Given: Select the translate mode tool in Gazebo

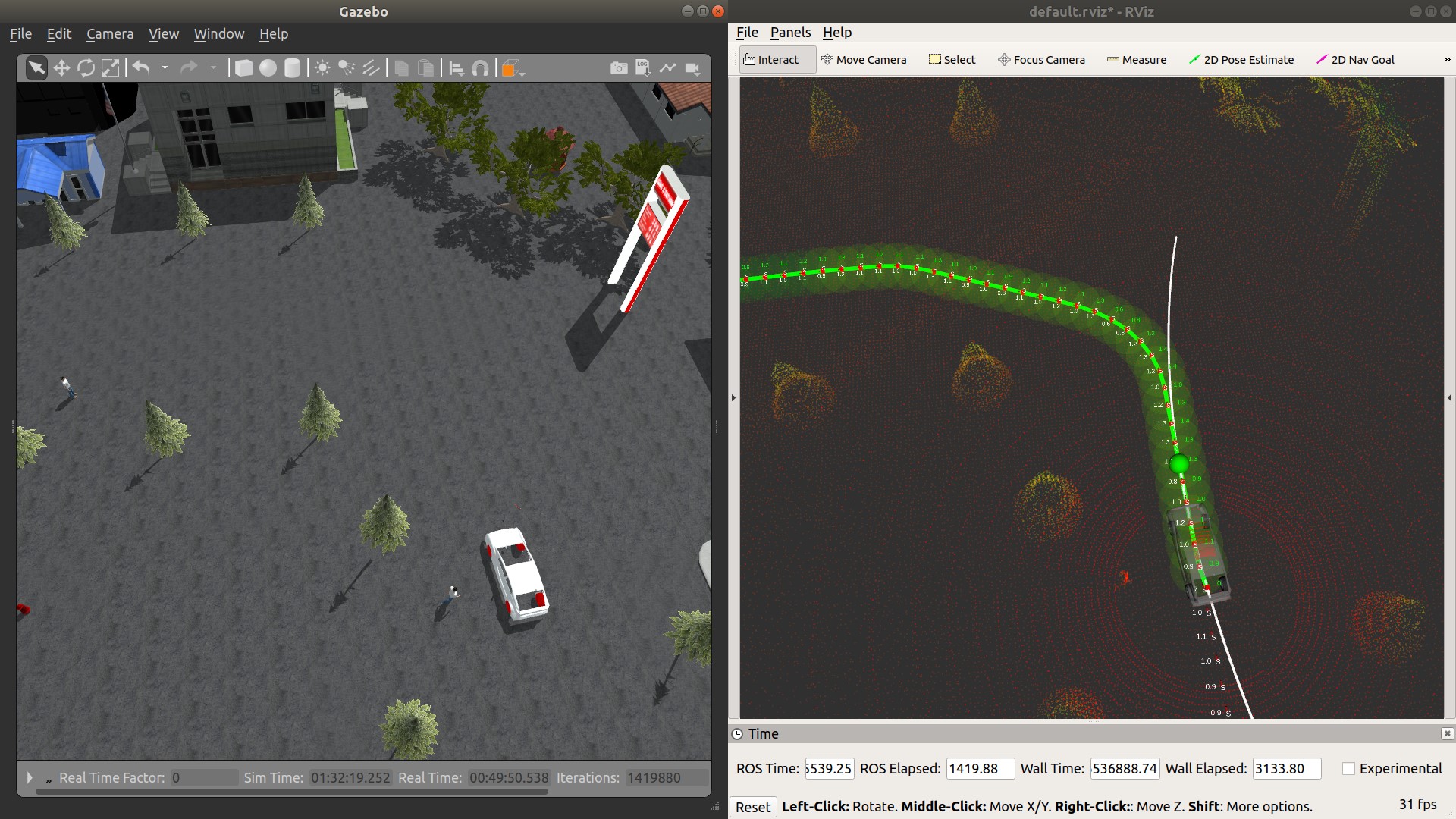Looking at the screenshot, I should (x=61, y=68).
